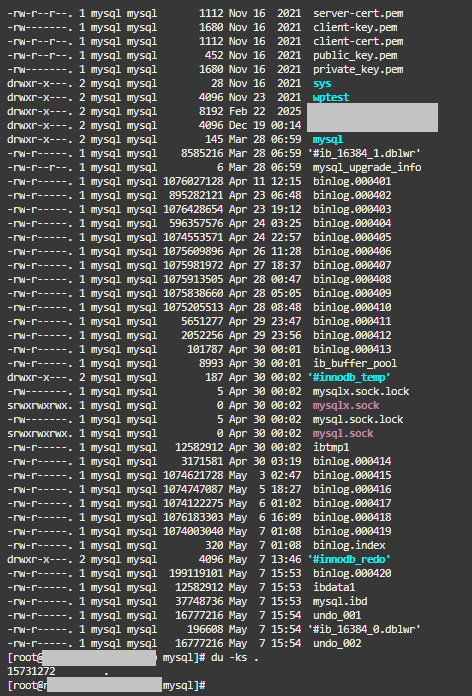The height and width of the screenshot is (696, 472).
Task: Select the ibdata1 filename
Action: coord(334,587)
